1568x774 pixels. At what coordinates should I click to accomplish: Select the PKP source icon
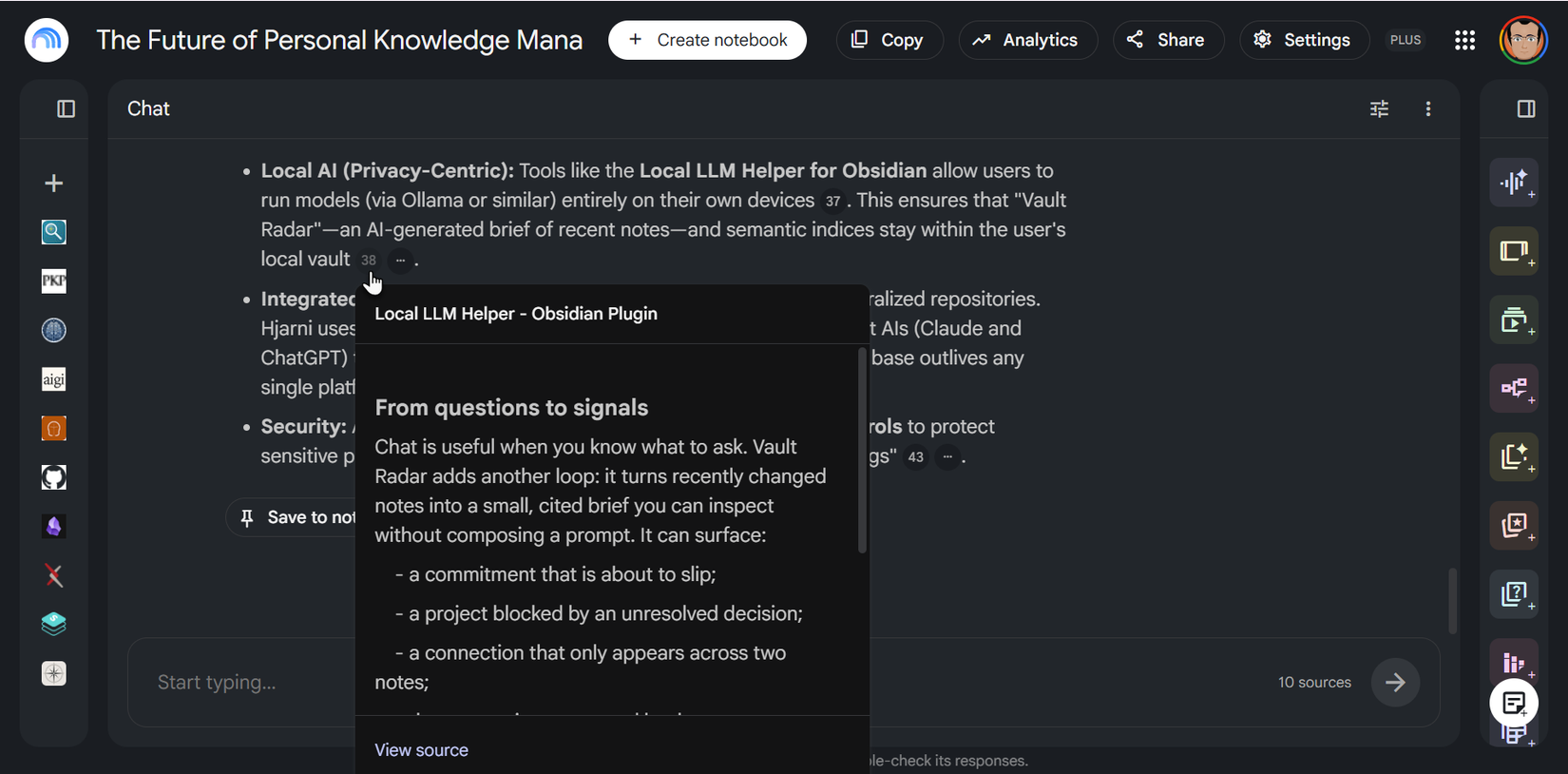tap(54, 281)
